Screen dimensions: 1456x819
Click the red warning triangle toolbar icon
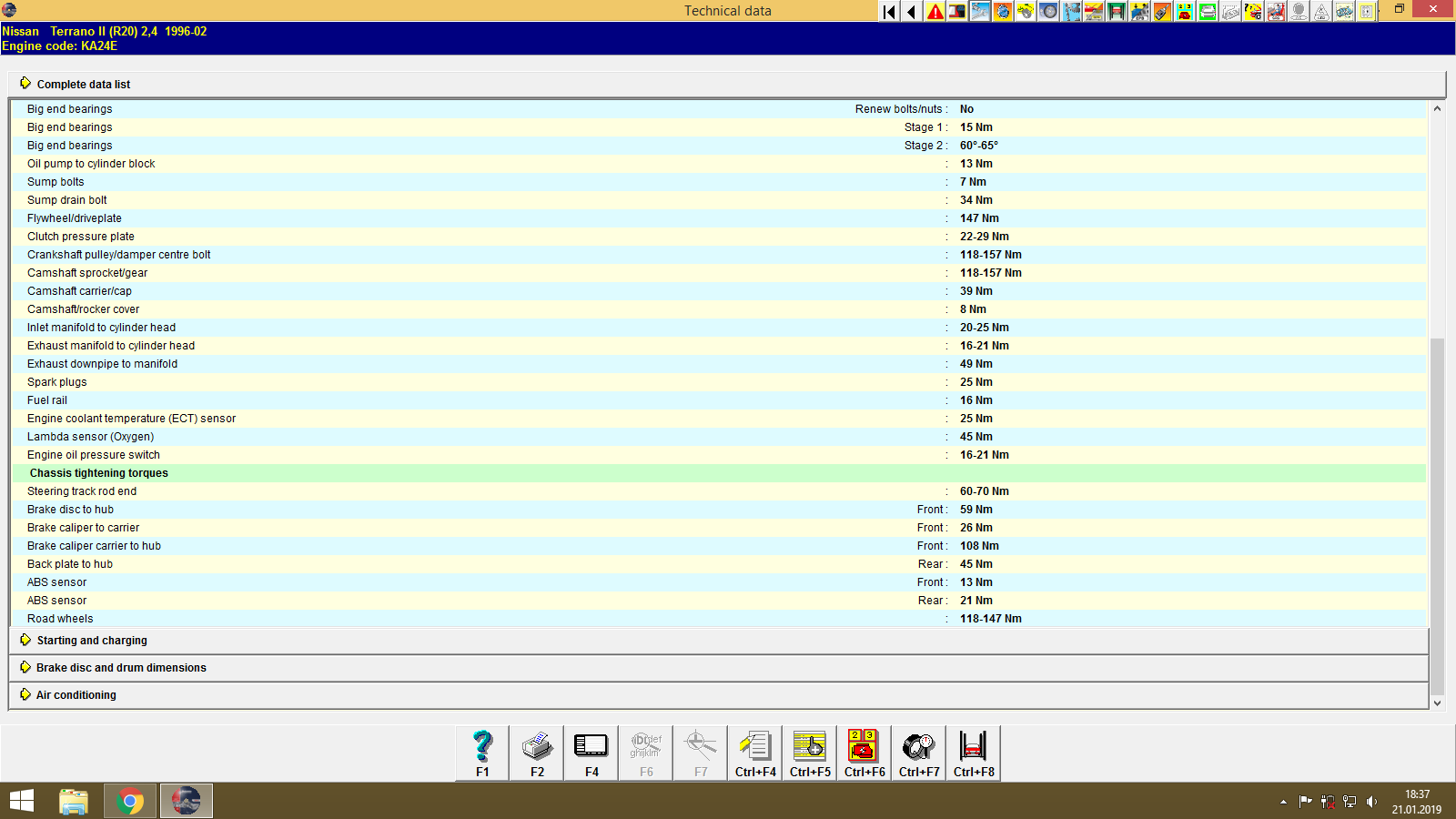(x=934, y=12)
